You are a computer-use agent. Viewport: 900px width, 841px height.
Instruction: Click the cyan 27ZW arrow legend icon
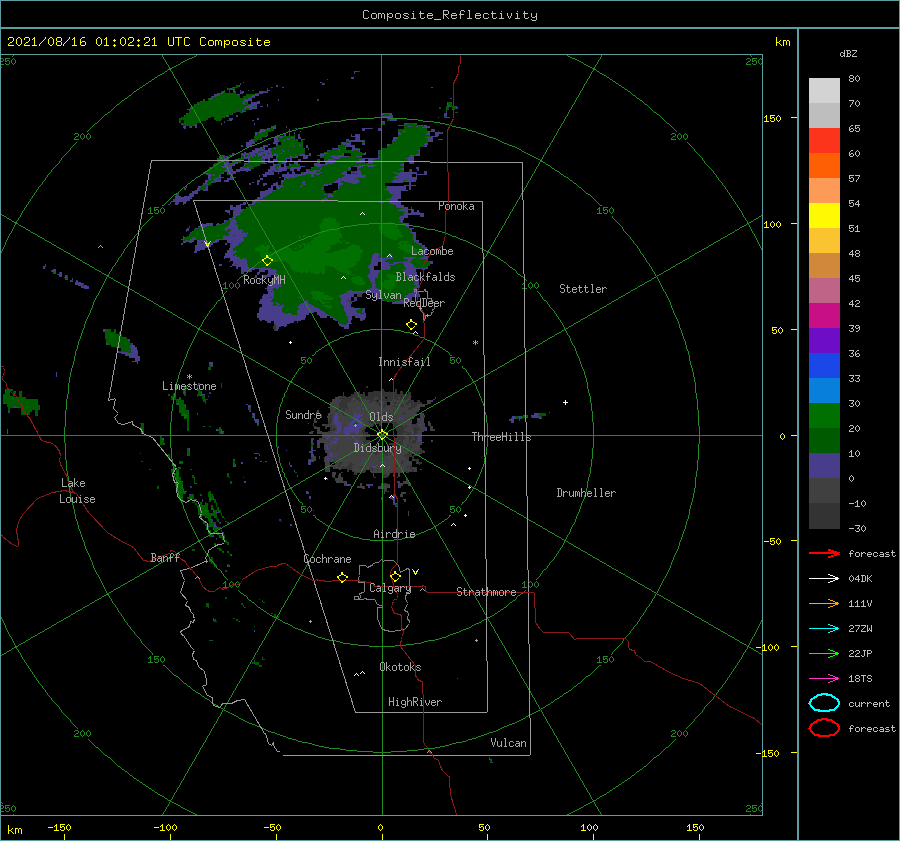[x=824, y=629]
